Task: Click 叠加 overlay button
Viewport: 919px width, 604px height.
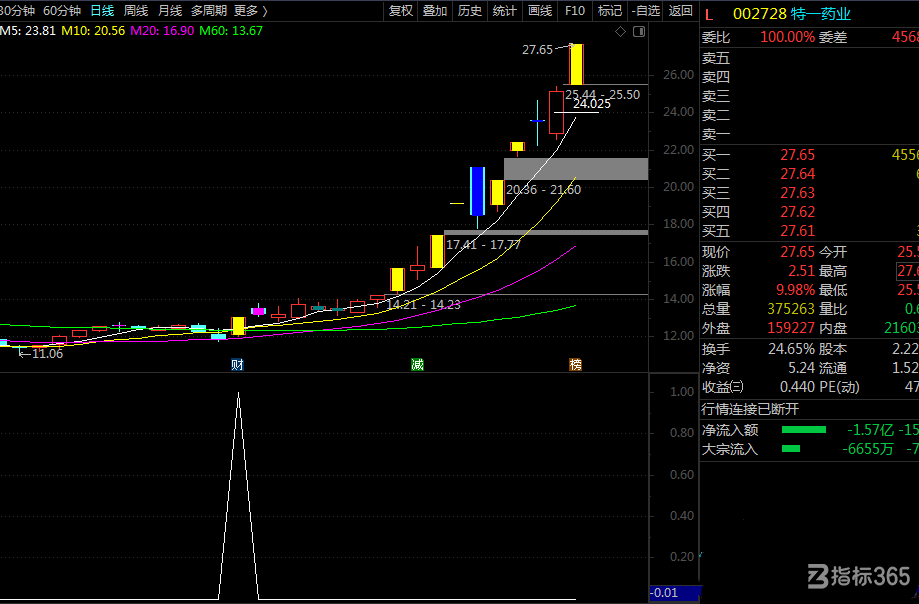Action: point(435,11)
